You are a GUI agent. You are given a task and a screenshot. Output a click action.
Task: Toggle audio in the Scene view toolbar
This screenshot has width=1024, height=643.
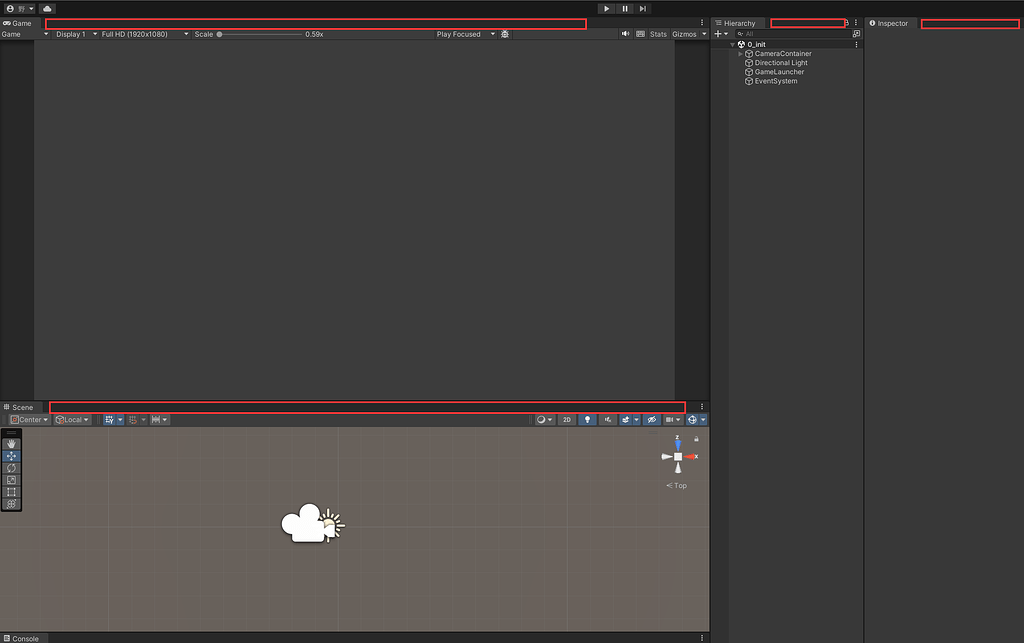pyautogui.click(x=609, y=419)
